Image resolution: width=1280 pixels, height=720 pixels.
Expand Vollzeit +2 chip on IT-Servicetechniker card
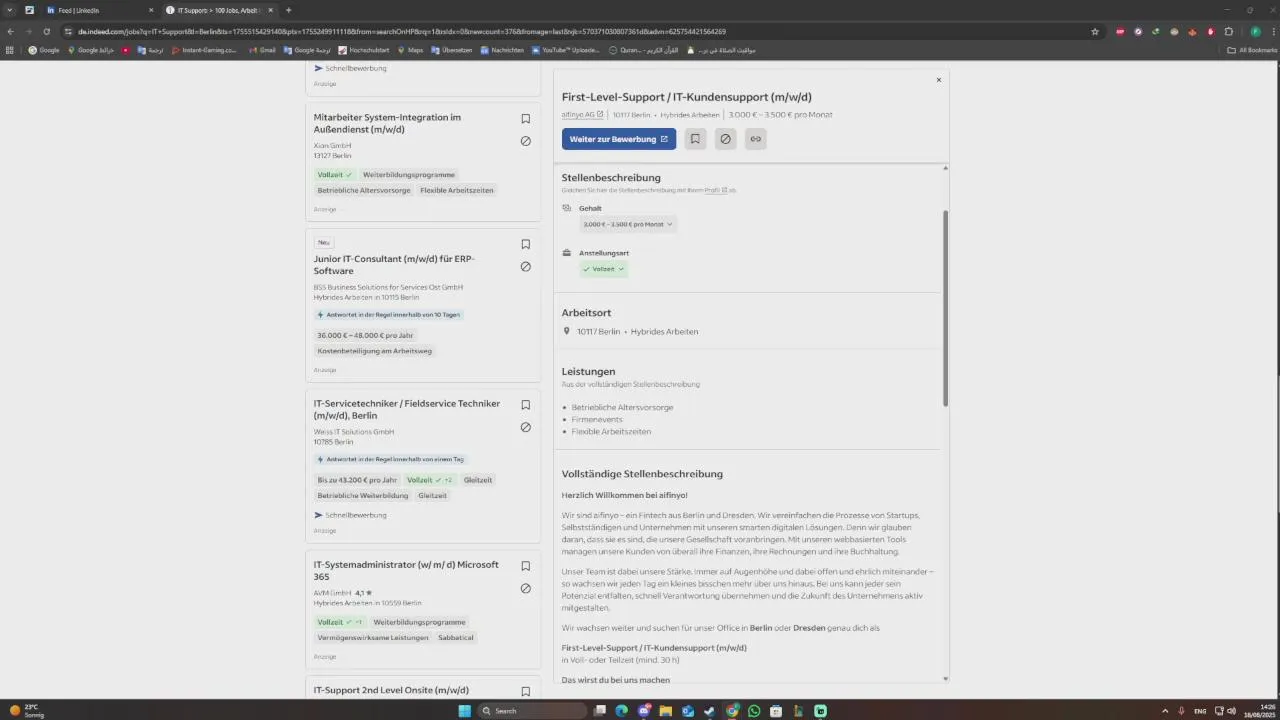point(430,480)
